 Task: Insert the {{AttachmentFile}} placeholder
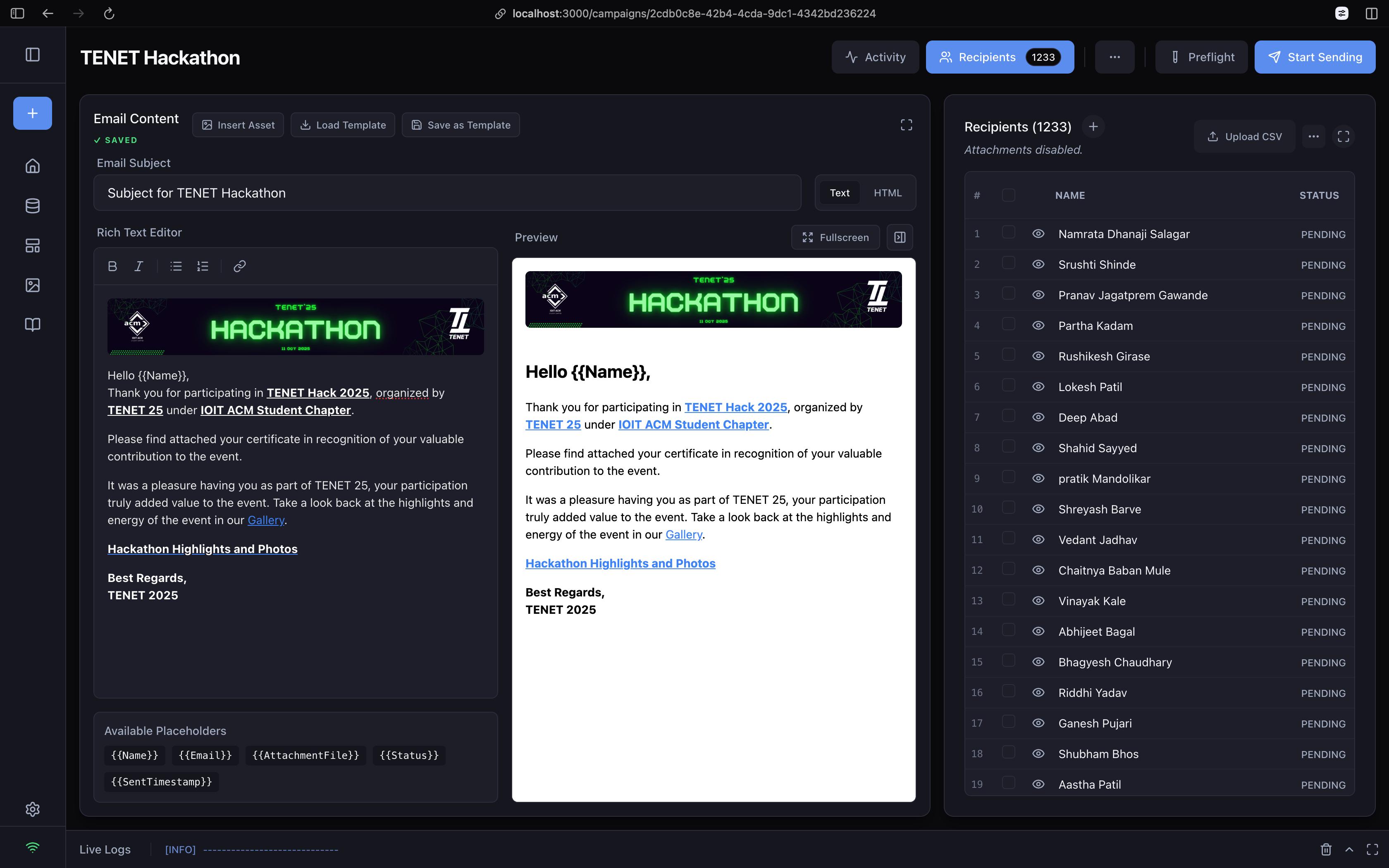point(306,756)
